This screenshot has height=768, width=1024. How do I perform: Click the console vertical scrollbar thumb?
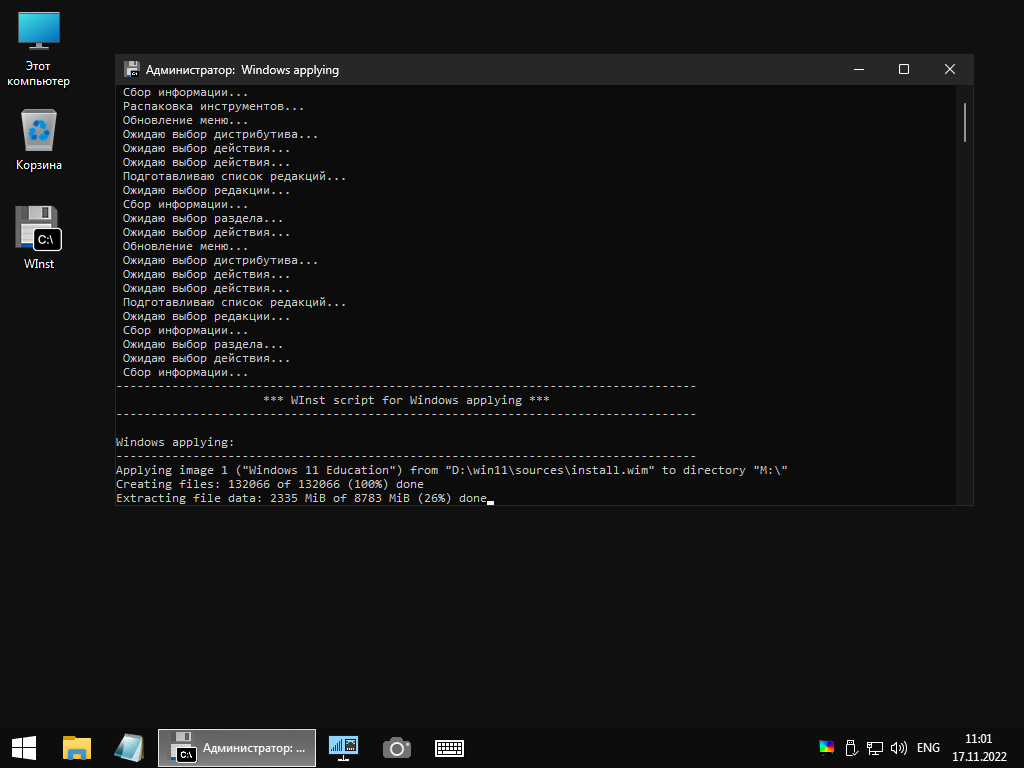point(965,122)
